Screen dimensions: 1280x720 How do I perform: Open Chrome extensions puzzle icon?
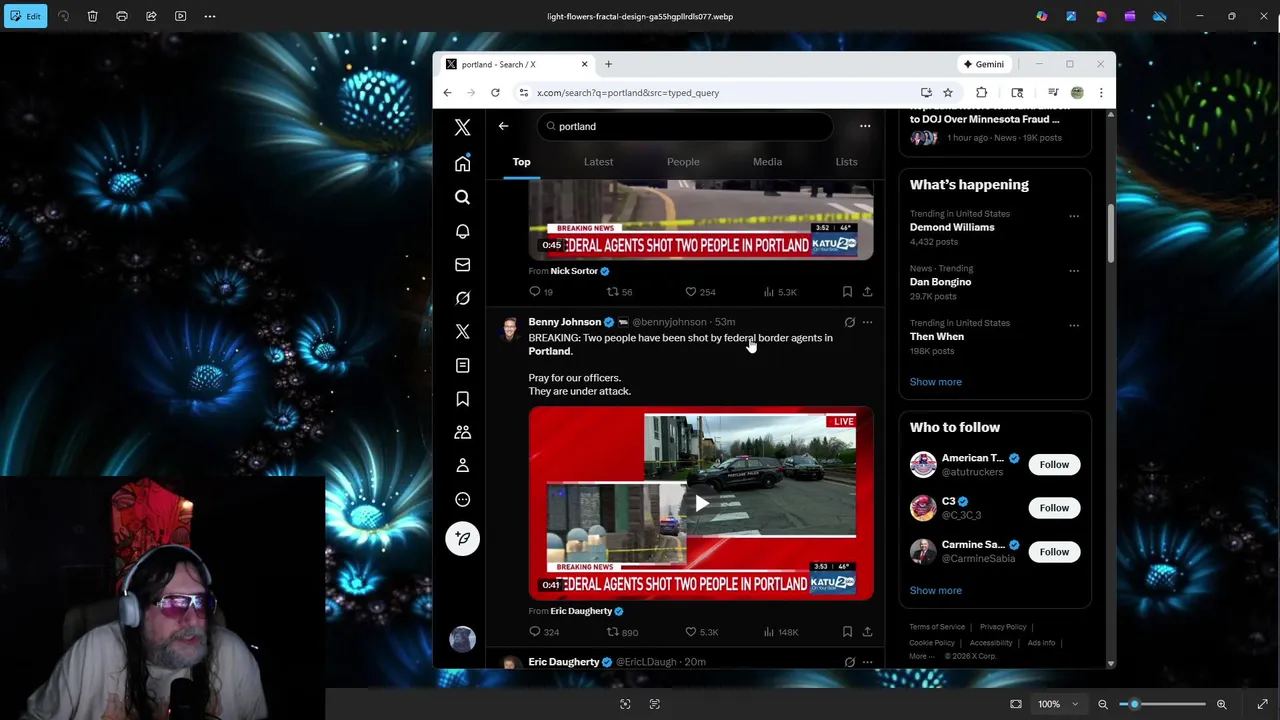pos(981,93)
